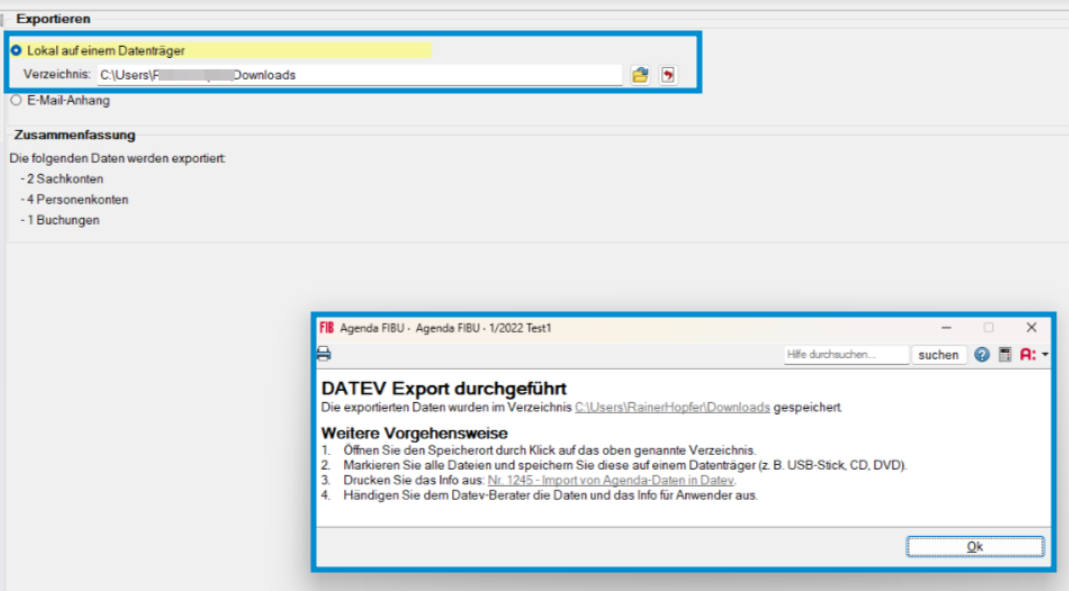Open the C:\Users\RainerHopfer\Downloads directory link
Image resolution: width=1069 pixels, height=591 pixels.
672,408
